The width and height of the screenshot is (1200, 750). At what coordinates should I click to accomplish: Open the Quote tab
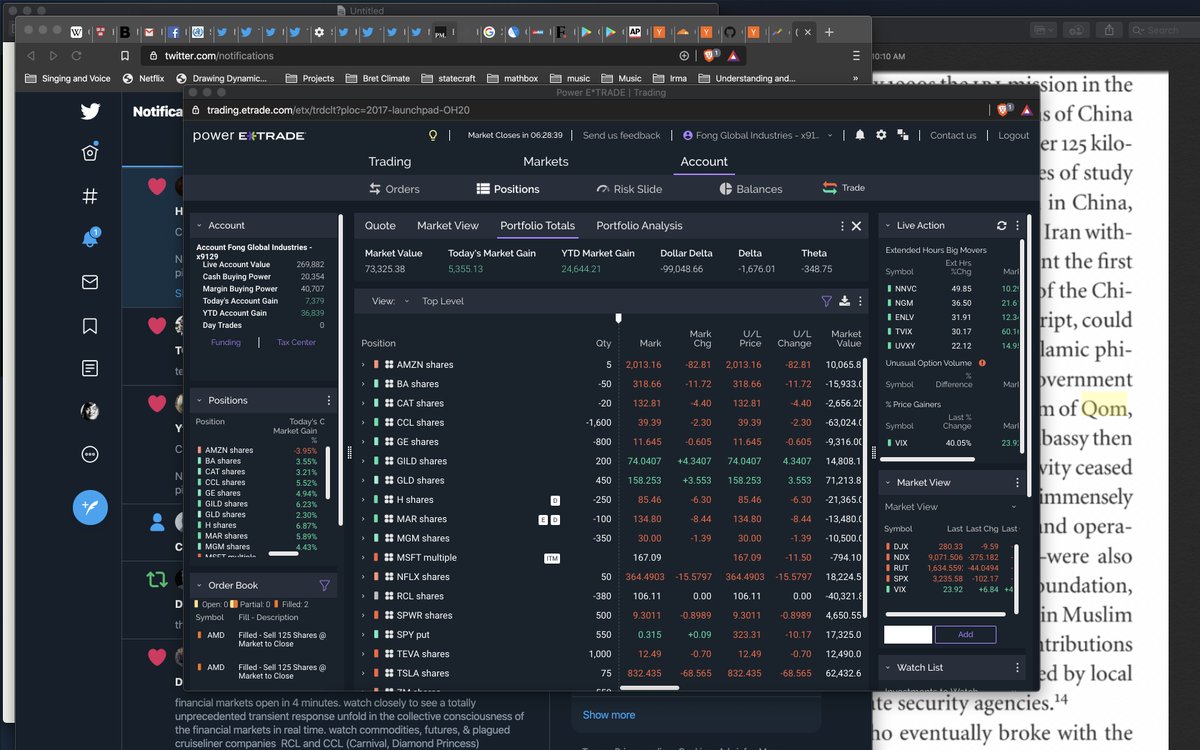(380, 226)
